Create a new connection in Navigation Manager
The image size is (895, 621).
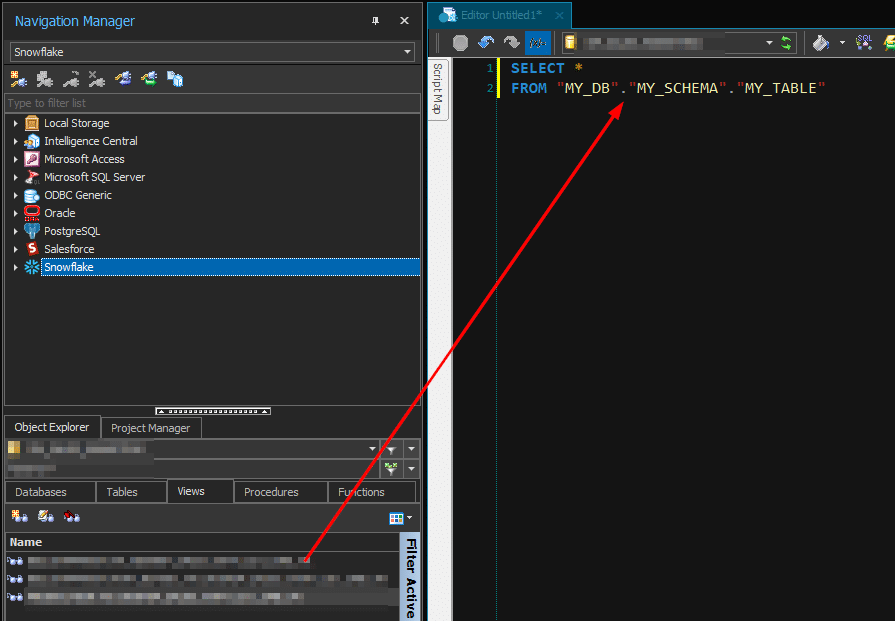(x=19, y=79)
